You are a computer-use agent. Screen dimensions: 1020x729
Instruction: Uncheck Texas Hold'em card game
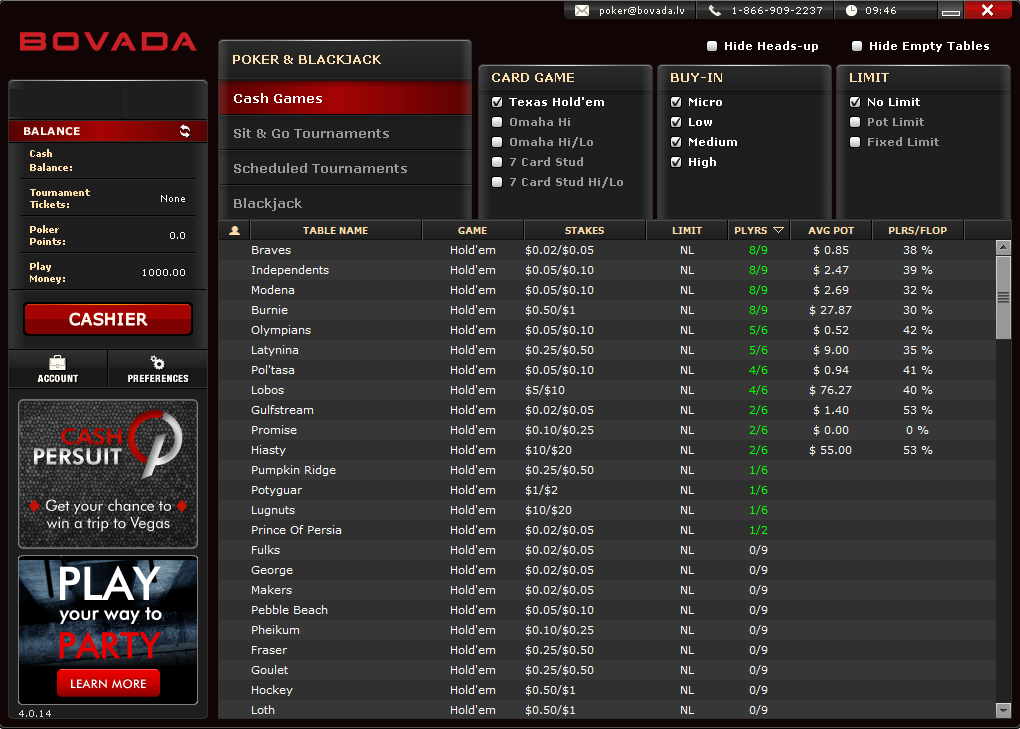[x=497, y=102]
